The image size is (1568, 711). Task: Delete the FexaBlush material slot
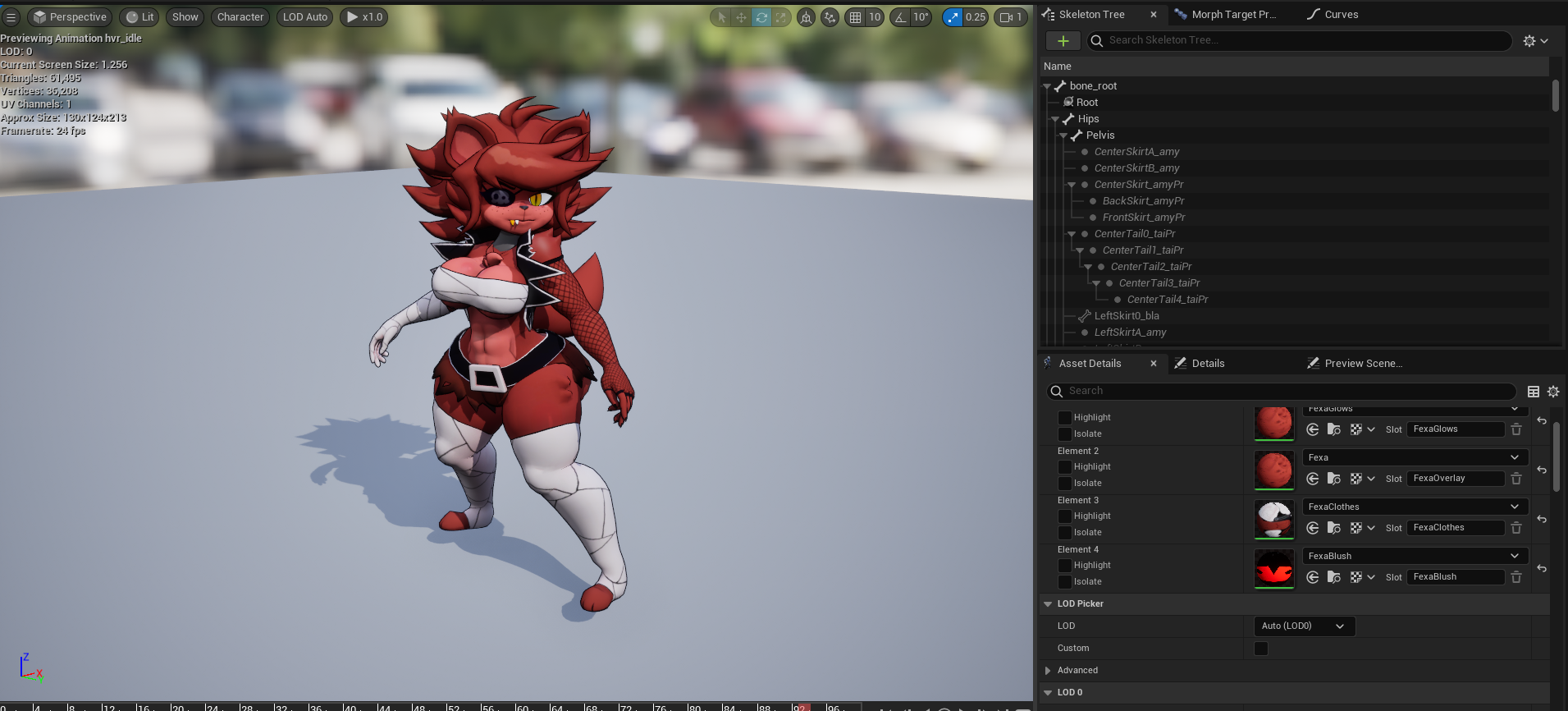click(x=1516, y=577)
